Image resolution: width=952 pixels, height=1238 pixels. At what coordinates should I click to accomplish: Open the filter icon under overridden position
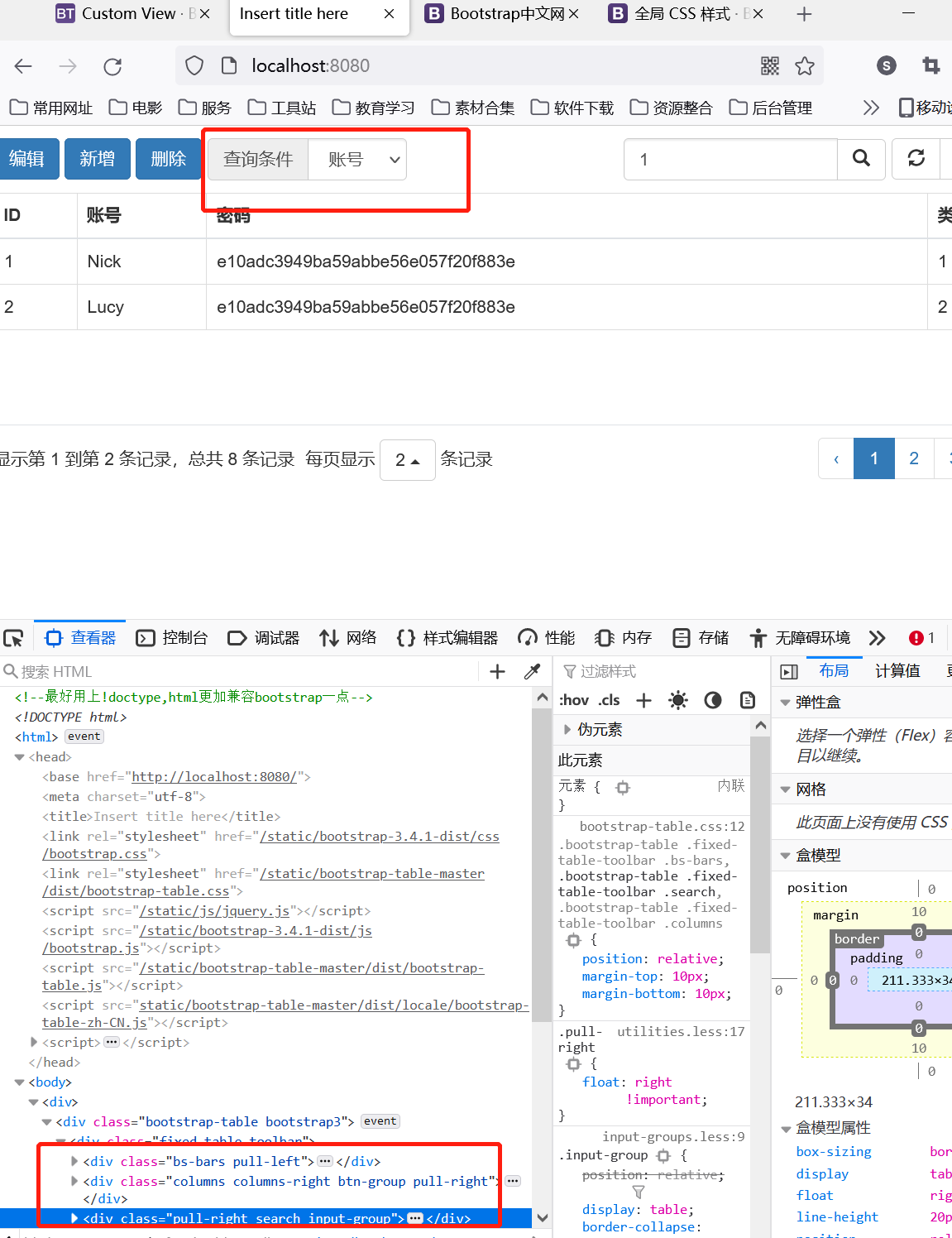pyautogui.click(x=639, y=1192)
